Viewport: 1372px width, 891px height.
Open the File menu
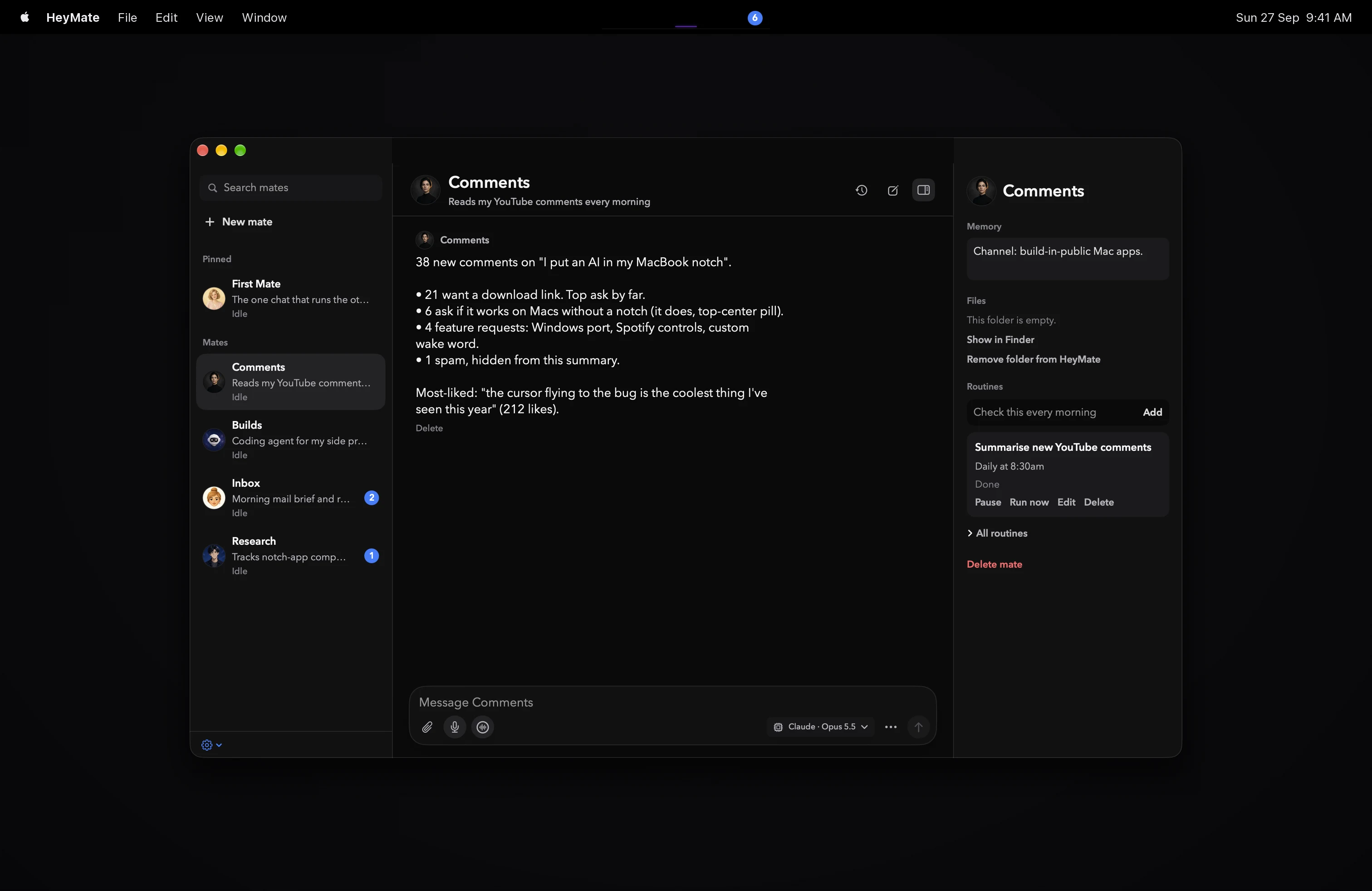pos(127,17)
